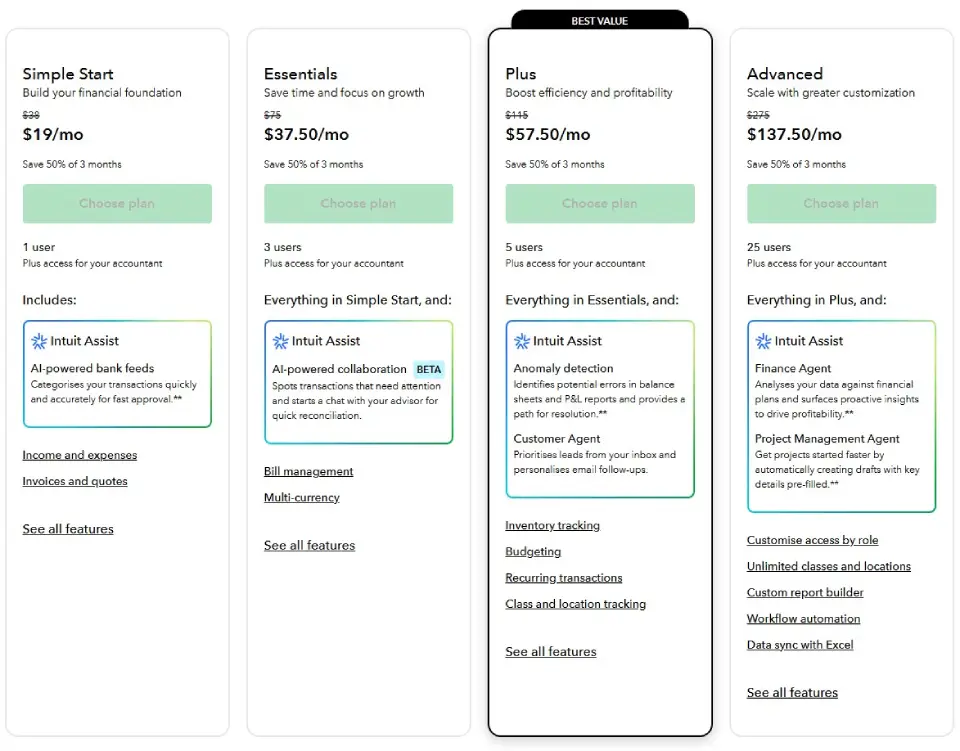960x751 pixels.
Task: Click the Bill management link
Action: (x=308, y=471)
